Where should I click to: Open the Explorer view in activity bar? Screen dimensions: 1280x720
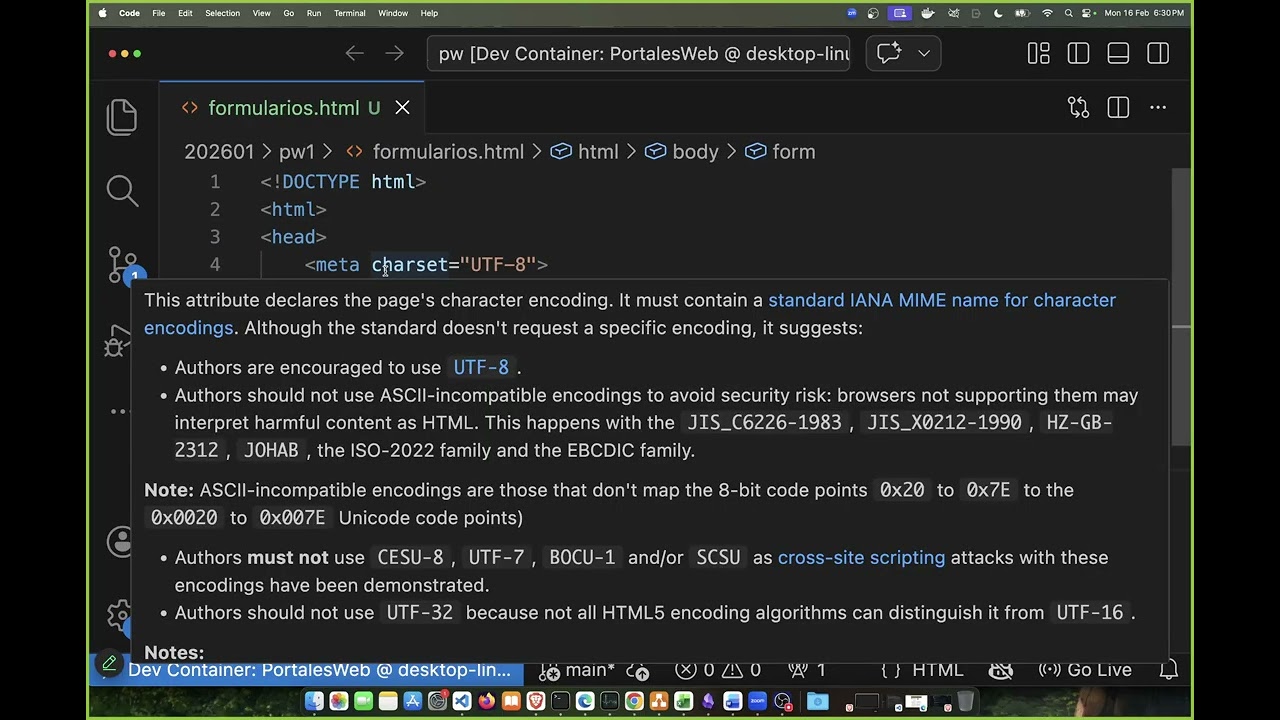122,117
